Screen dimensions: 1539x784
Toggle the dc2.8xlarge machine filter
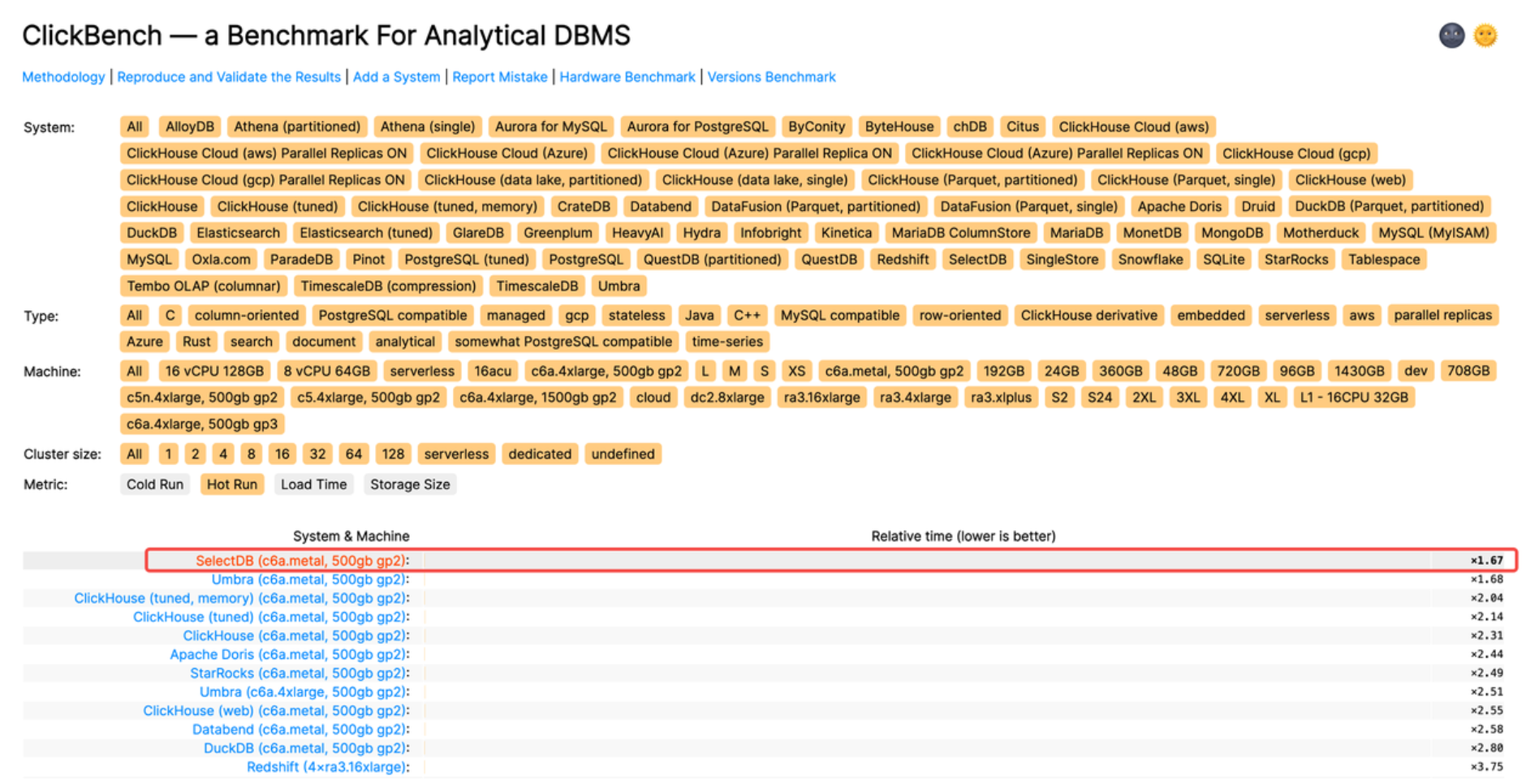pos(727,398)
